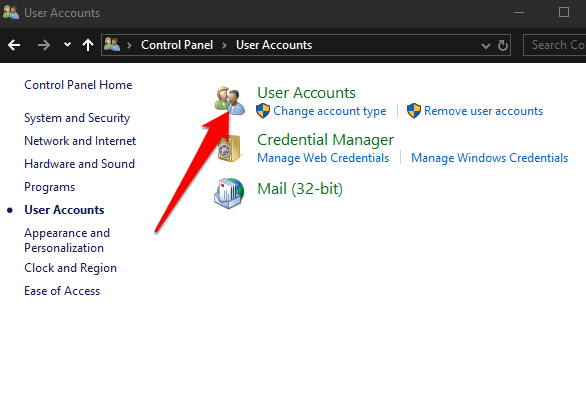
Task: Refresh the Control Panel view
Action: 503,45
